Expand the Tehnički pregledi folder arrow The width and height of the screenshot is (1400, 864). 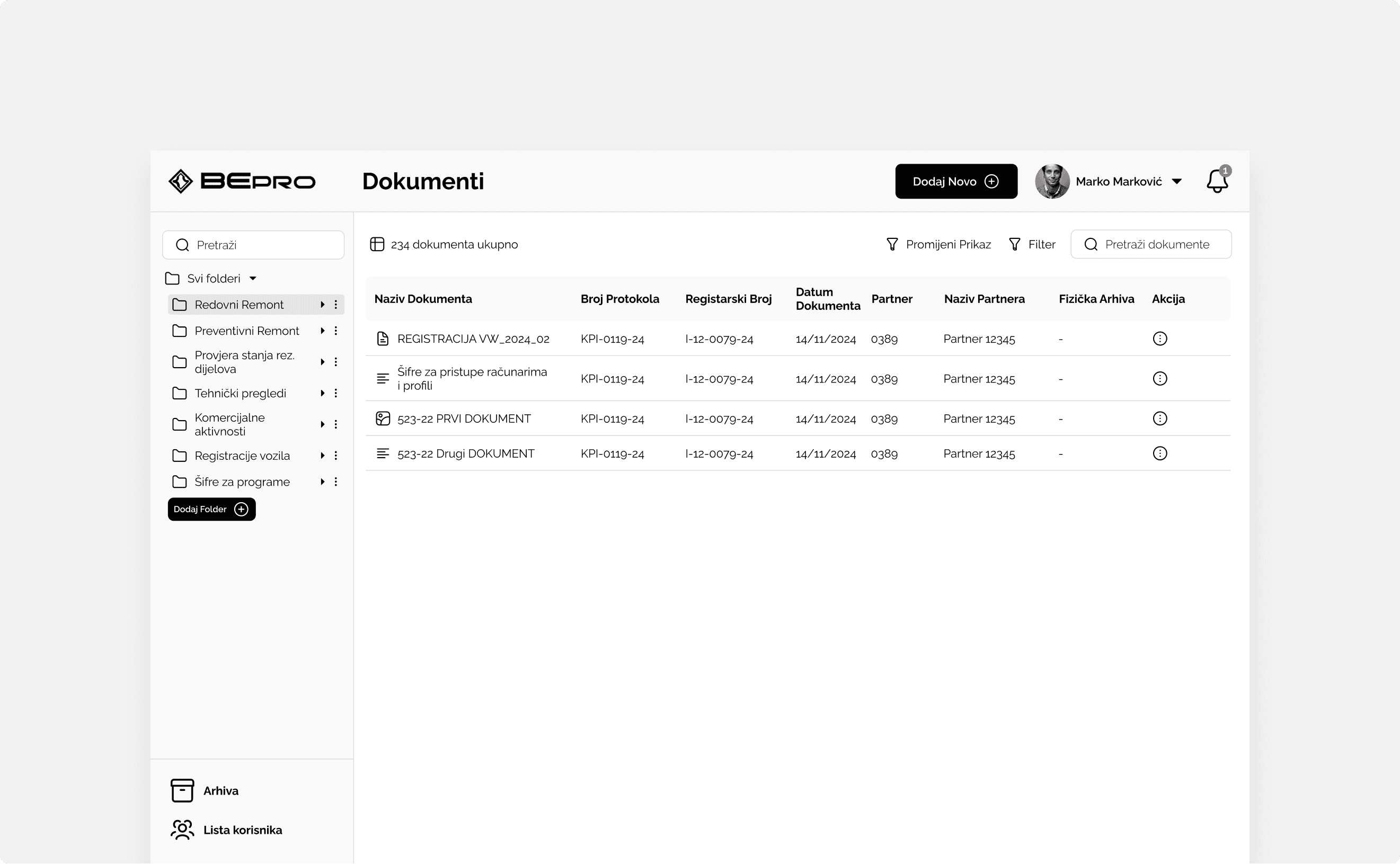coord(322,393)
